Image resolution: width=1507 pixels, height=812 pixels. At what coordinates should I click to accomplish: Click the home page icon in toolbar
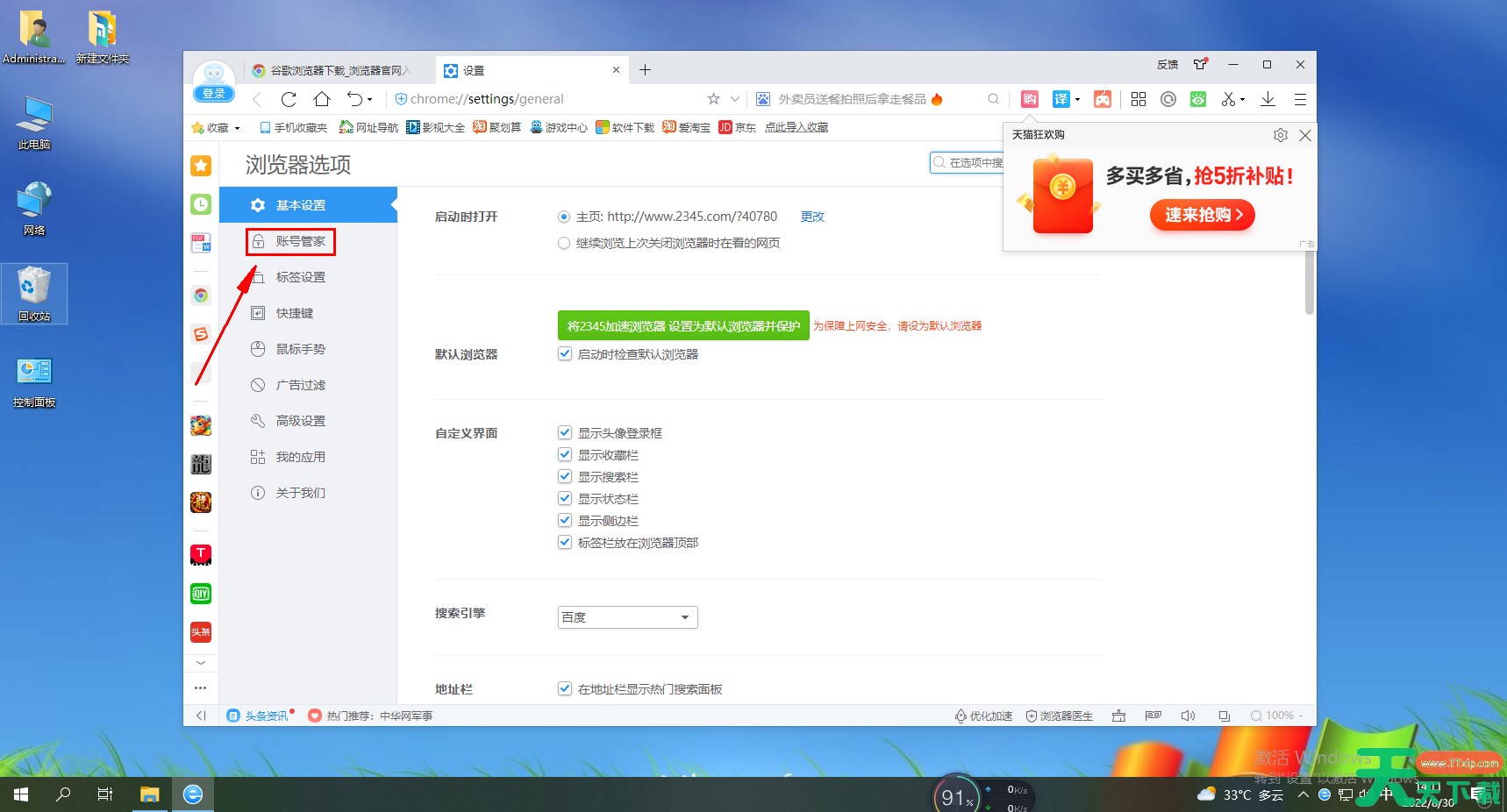tap(322, 99)
